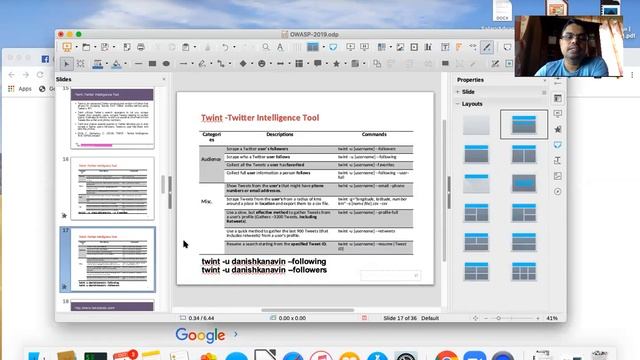Select slide 16 thumbnail in Slides panel
This screenshot has width=640, height=360.
click(x=112, y=189)
